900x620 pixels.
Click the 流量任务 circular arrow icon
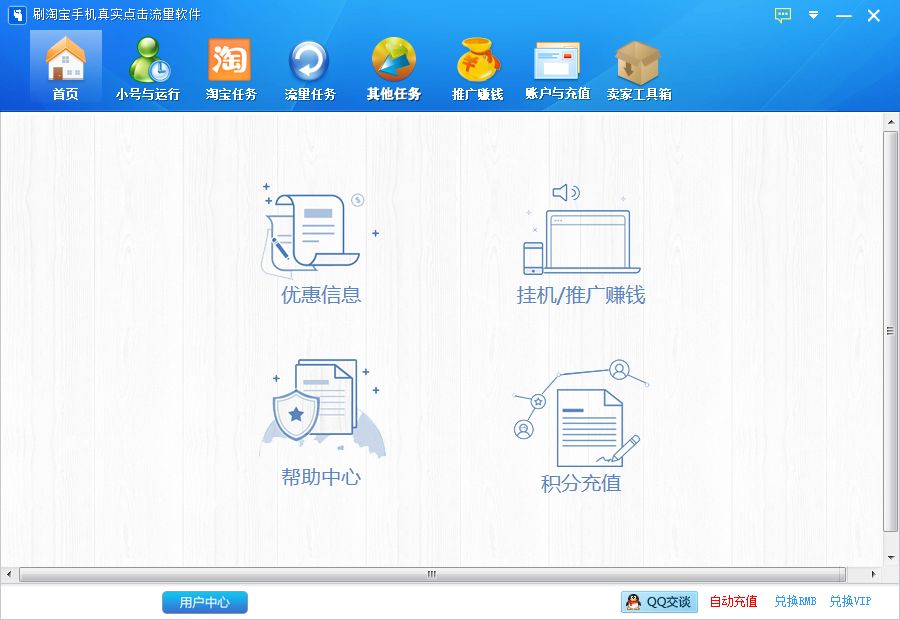[x=309, y=62]
